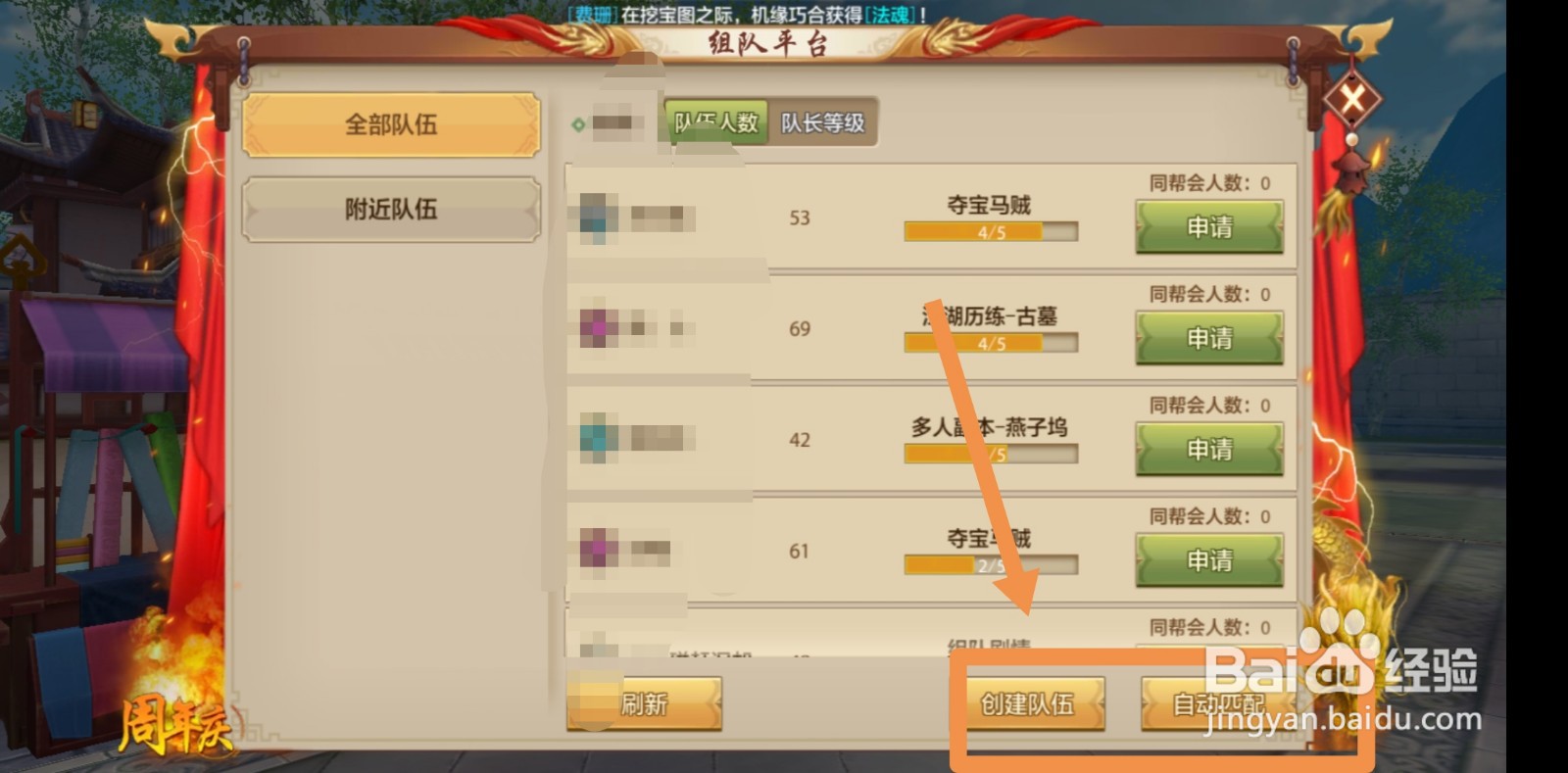Click the 创建队伍 button
Screen dimensions: 1568x773
(1028, 703)
